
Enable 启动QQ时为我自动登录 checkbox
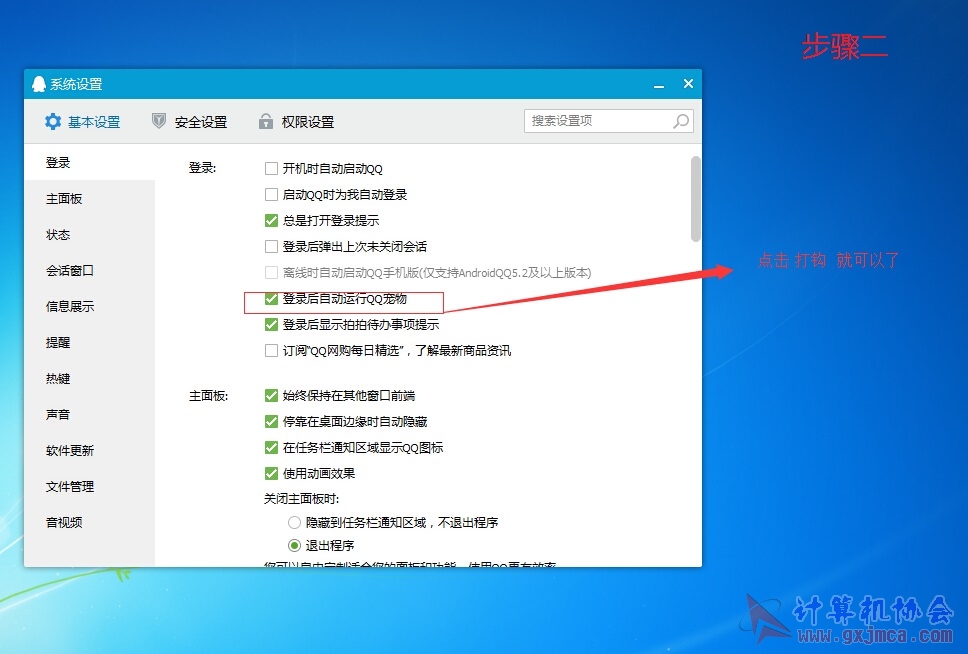tap(271, 195)
